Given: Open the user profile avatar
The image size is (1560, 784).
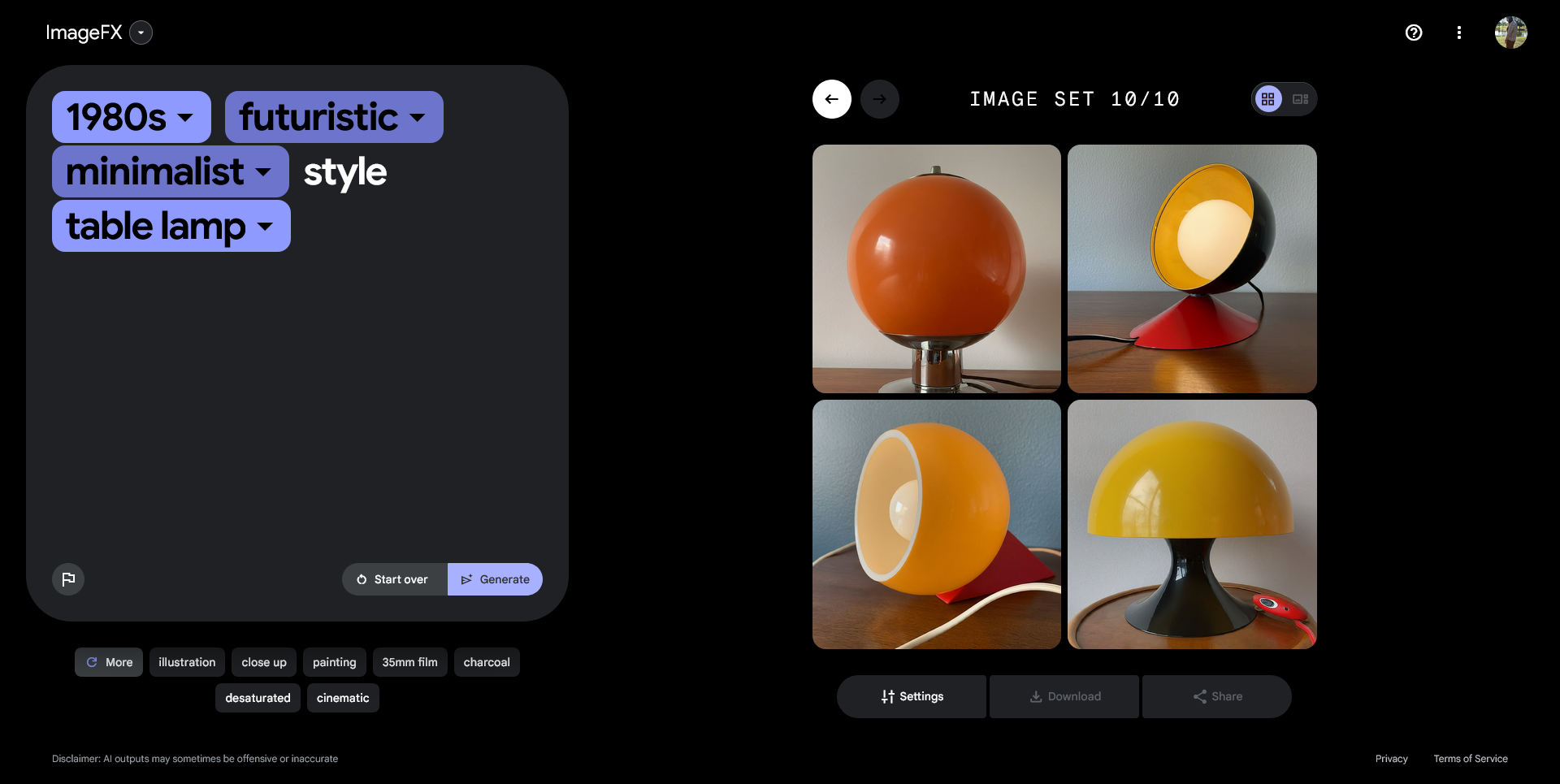Looking at the screenshot, I should click(1511, 32).
